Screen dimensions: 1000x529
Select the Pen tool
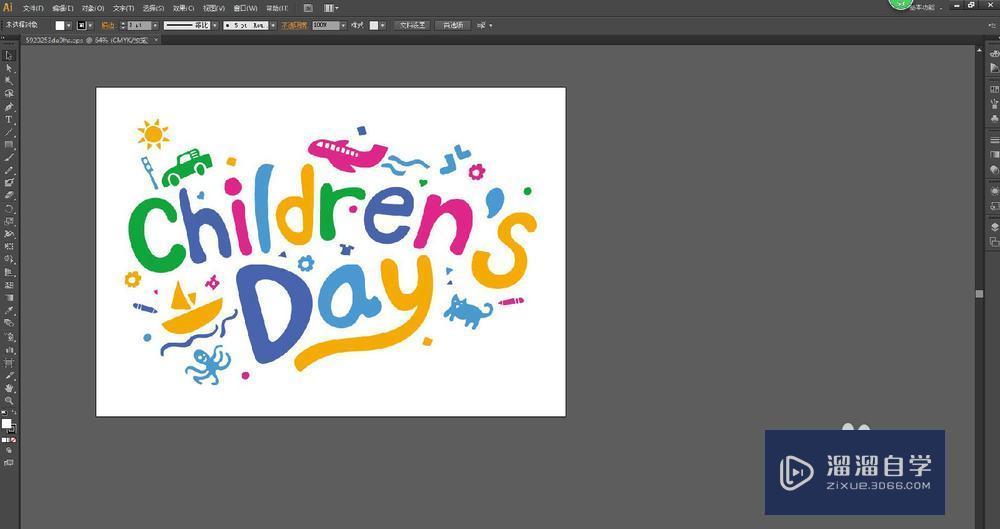(9, 107)
